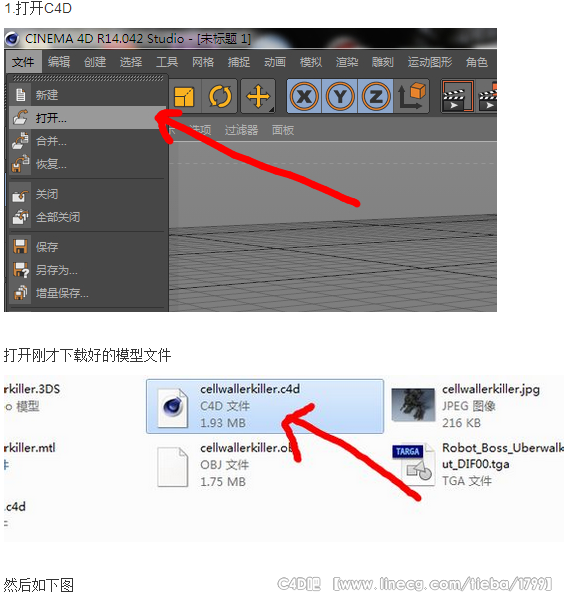
Task: Open the 网格 menu
Action: click(x=203, y=62)
